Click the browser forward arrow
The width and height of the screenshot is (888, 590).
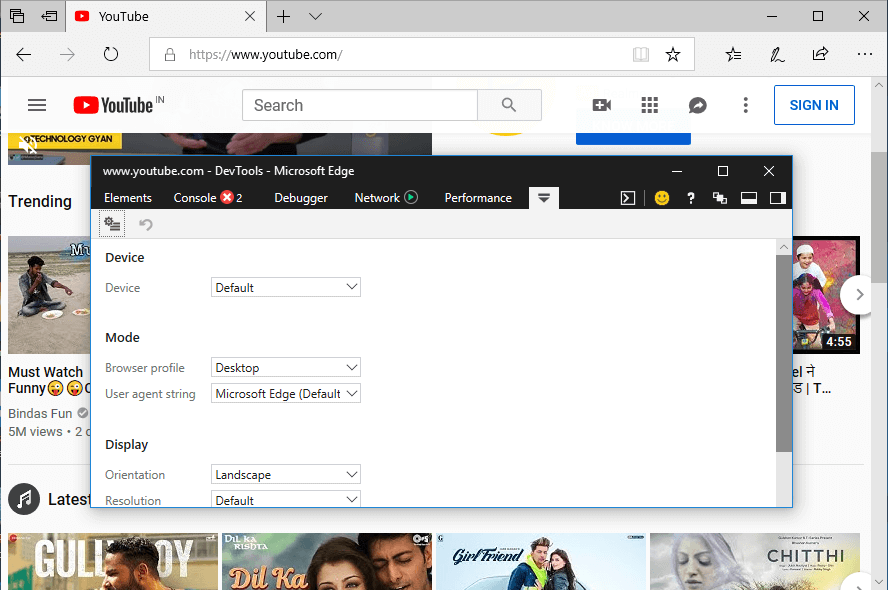point(67,54)
